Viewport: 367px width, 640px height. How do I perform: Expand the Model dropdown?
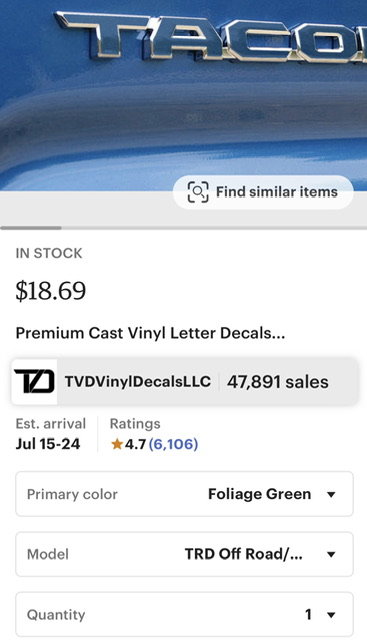[184, 554]
